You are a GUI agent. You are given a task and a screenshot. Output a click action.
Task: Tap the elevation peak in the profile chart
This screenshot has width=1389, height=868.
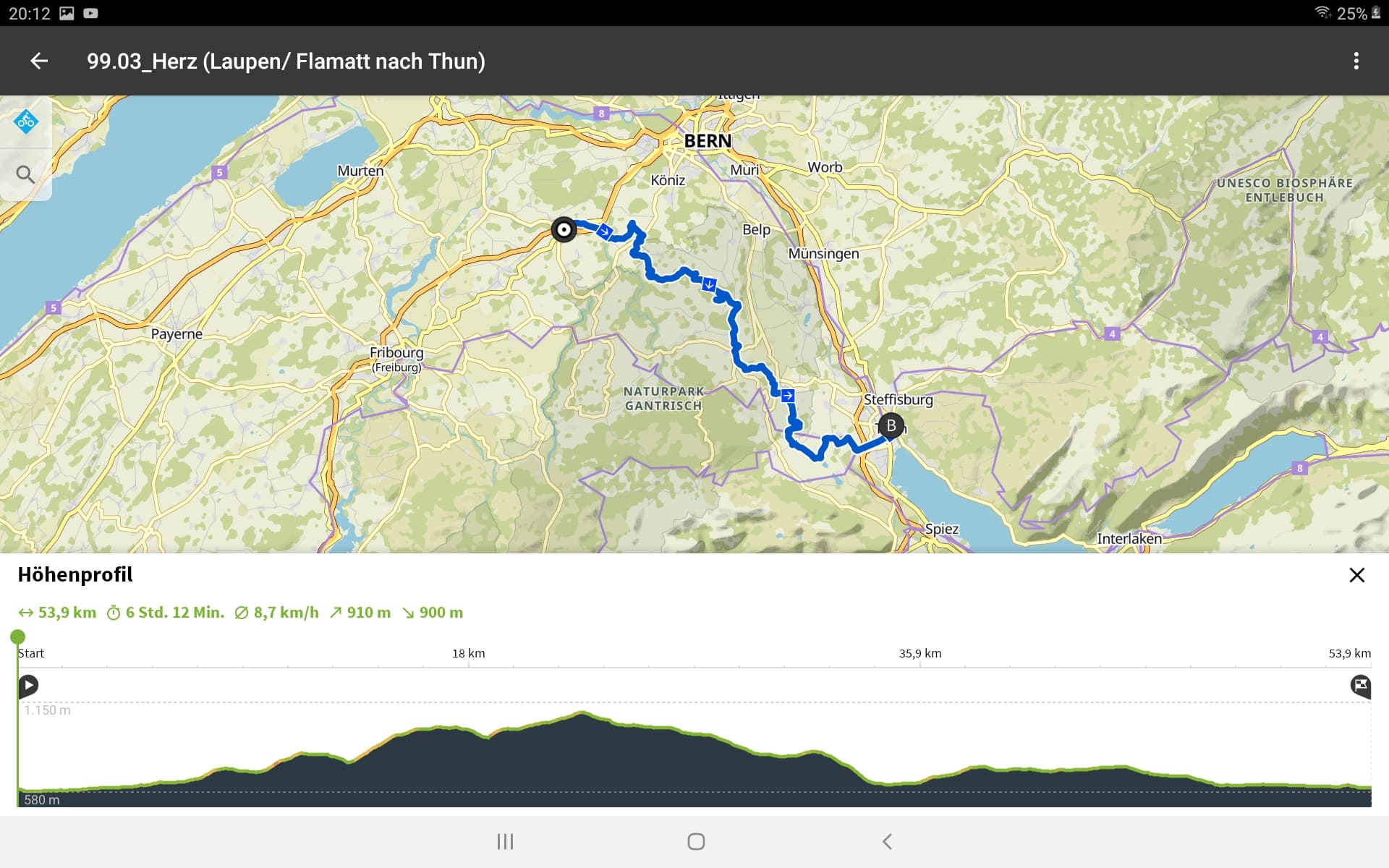(x=582, y=714)
